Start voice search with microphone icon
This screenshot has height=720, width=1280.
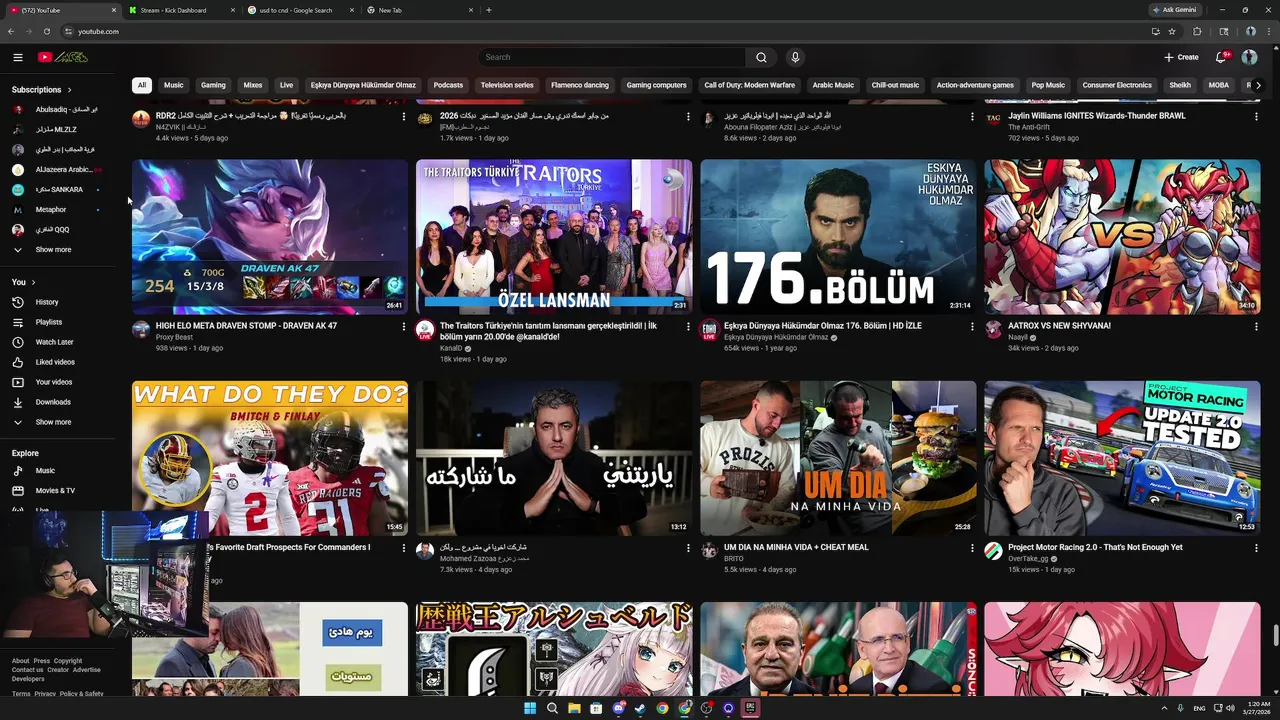tap(795, 57)
